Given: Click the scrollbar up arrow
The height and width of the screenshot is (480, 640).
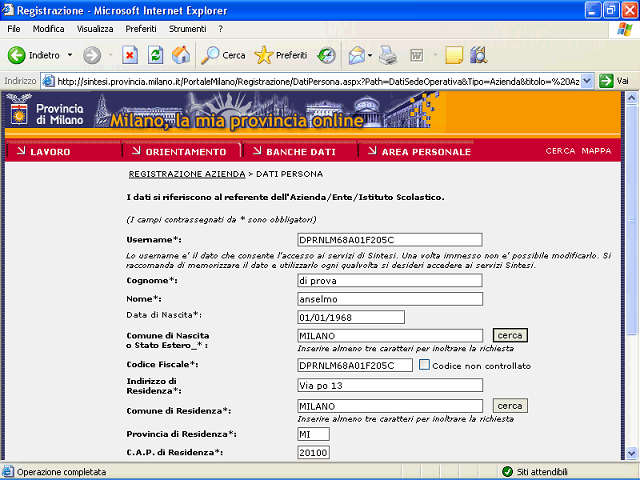Looking at the screenshot, I should coord(631,98).
